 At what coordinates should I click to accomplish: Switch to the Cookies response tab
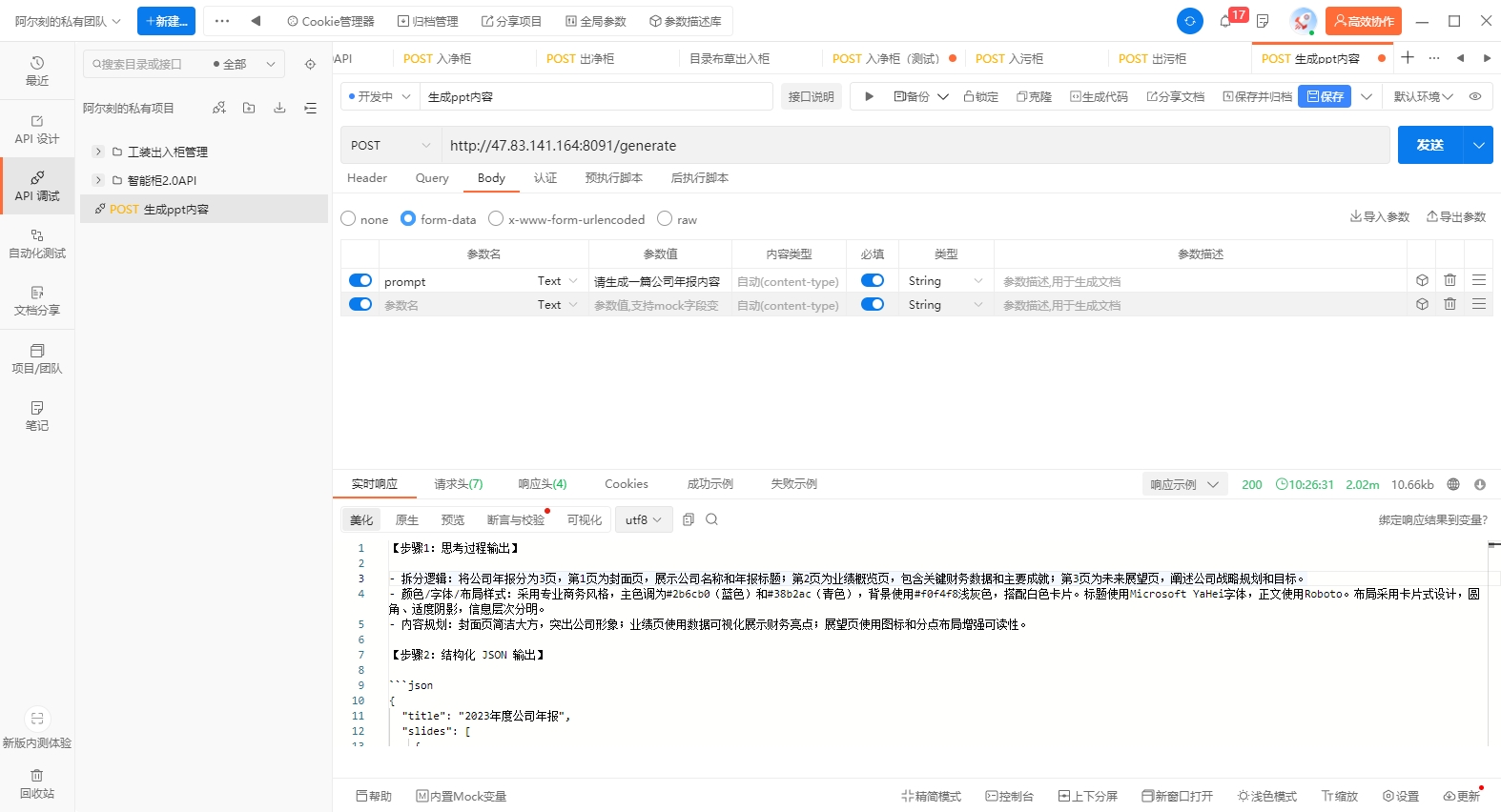(627, 484)
